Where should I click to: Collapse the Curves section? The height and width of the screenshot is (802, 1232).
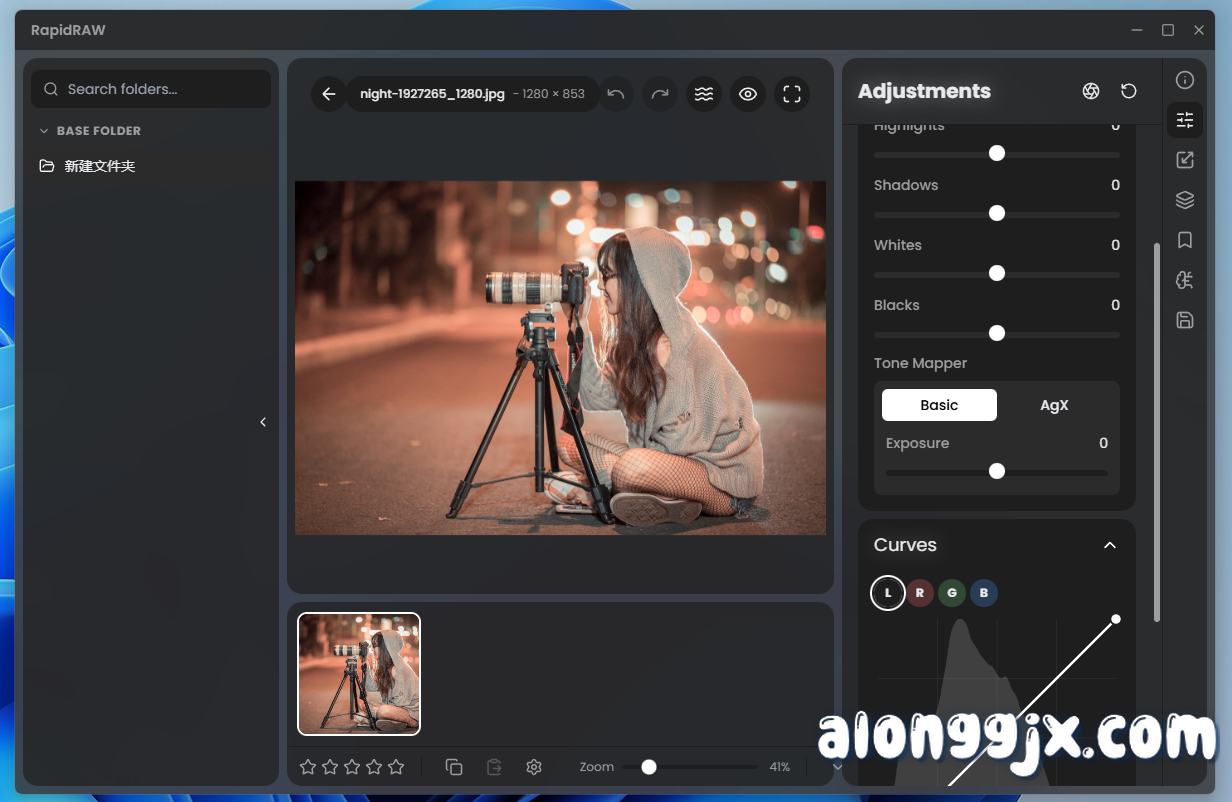[x=1109, y=545]
